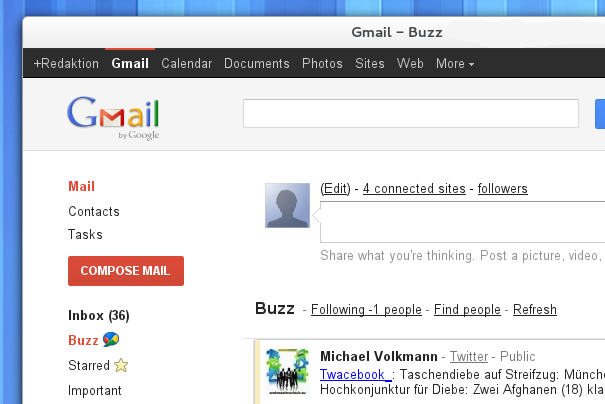The image size is (605, 404).
Task: Open Photos from the top navigation
Action: click(322, 63)
